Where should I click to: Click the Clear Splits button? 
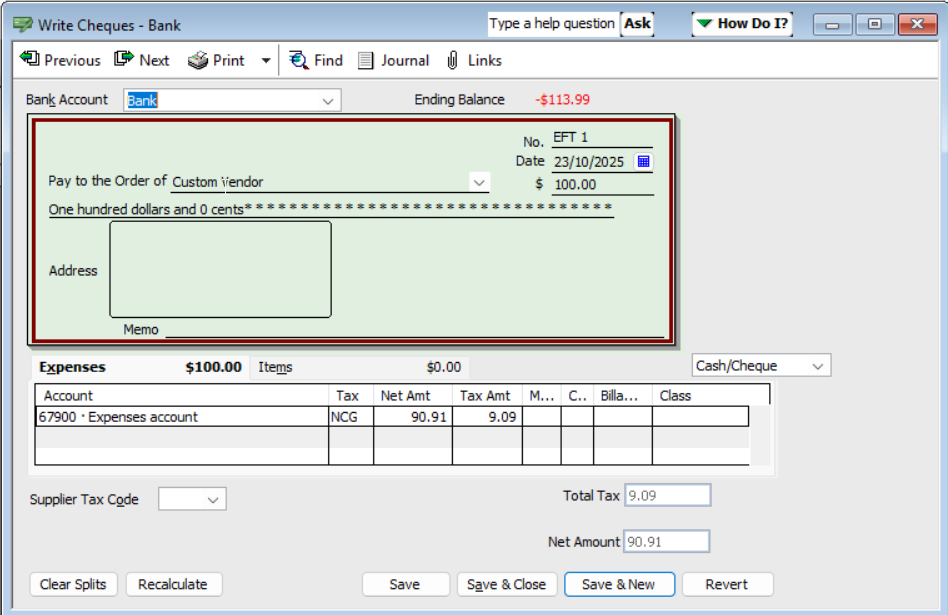pyautogui.click(x=73, y=584)
